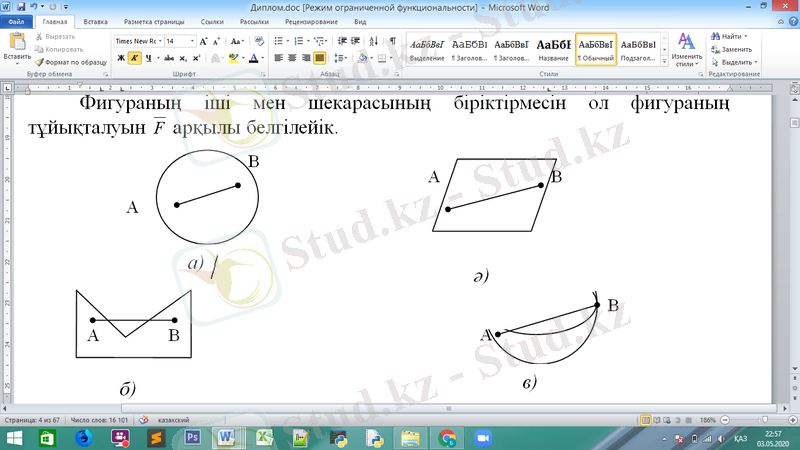Apply the Обычный style
Viewport: 800px width, 450px height.
click(596, 49)
